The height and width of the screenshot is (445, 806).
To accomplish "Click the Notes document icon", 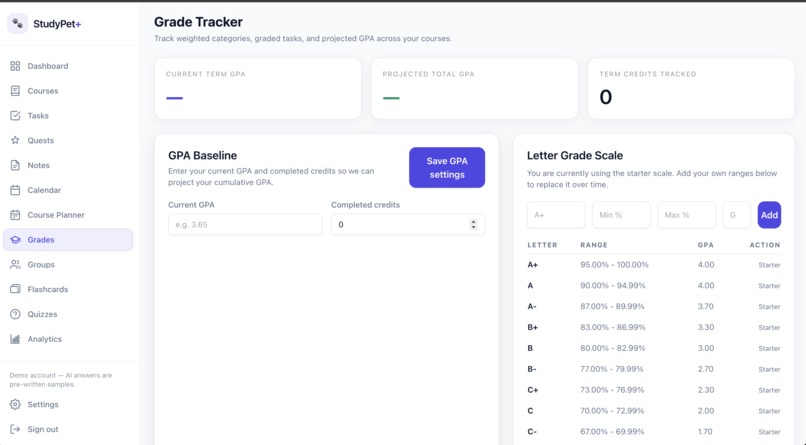I will [x=15, y=165].
